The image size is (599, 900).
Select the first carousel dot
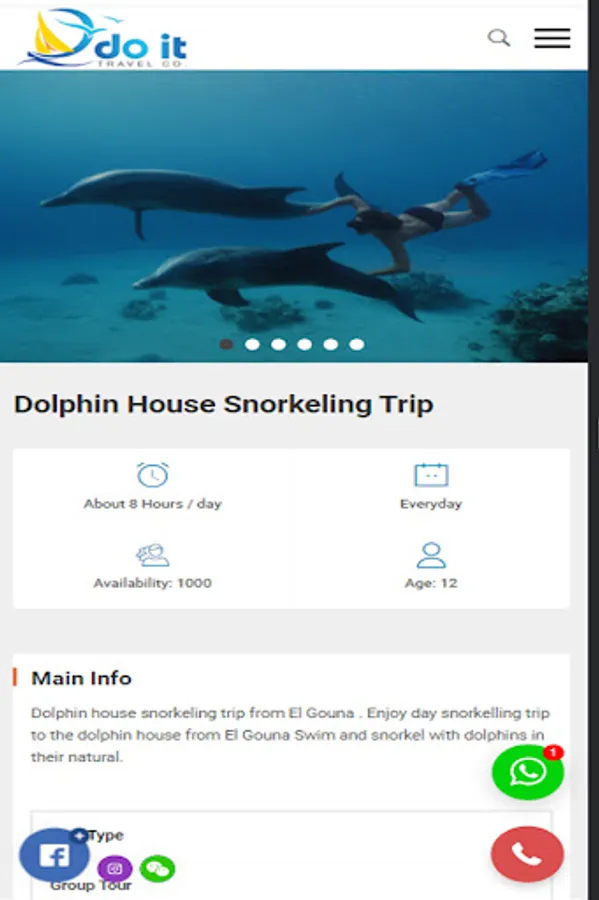pos(227,344)
